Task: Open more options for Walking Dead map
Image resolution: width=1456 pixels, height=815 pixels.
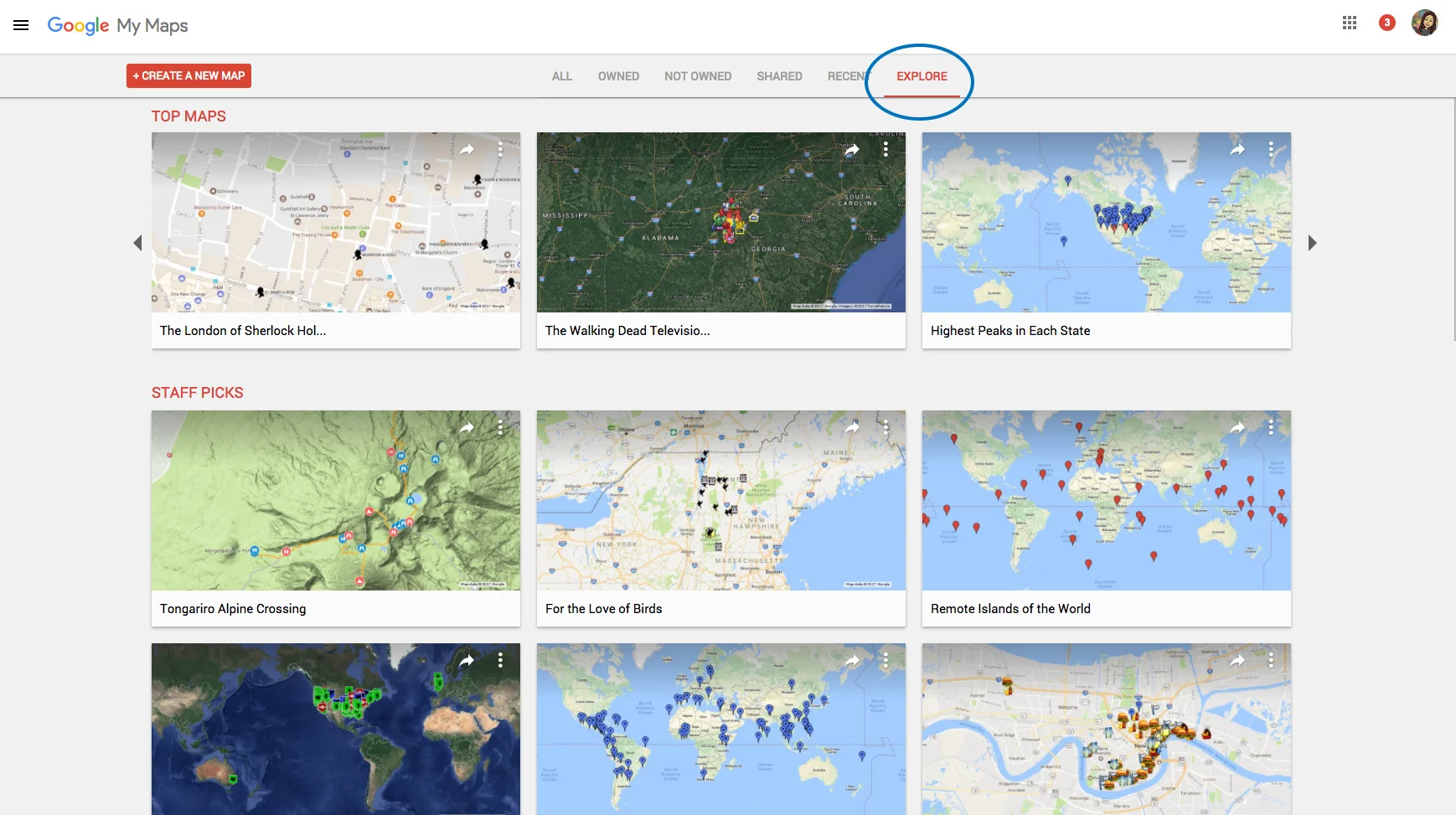Action: 885,149
